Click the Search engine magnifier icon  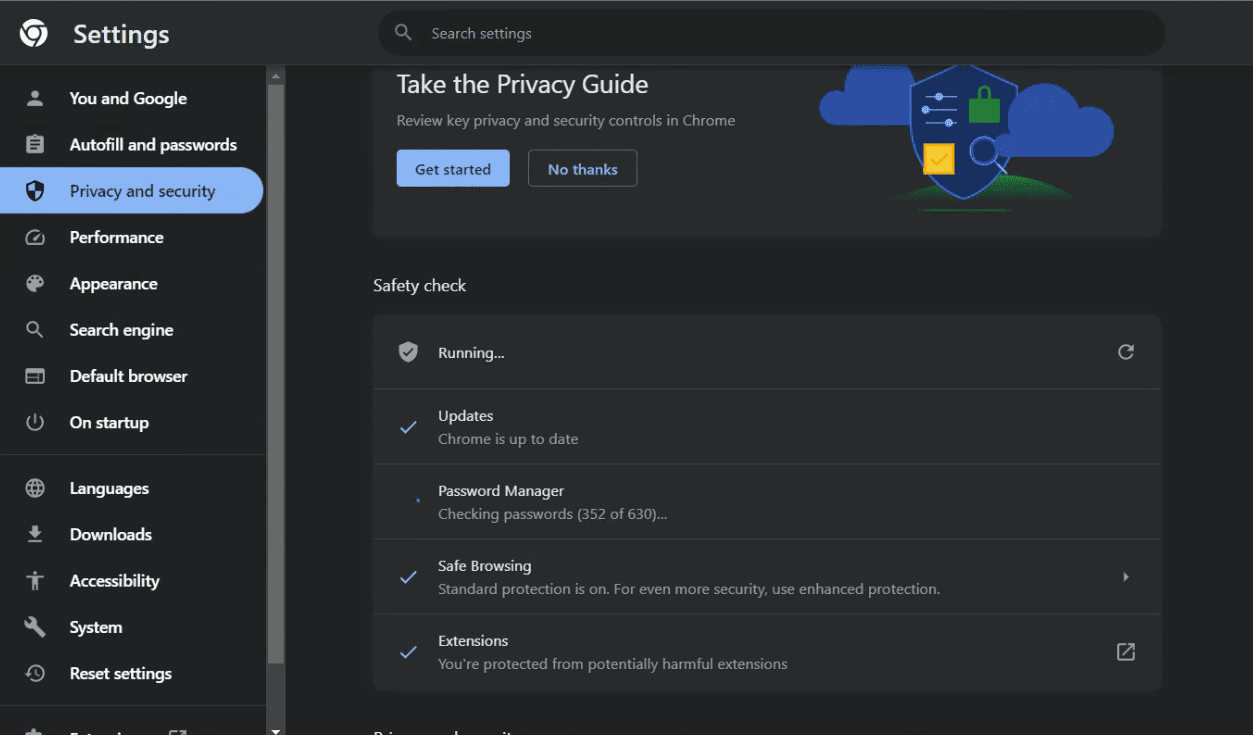[35, 330]
